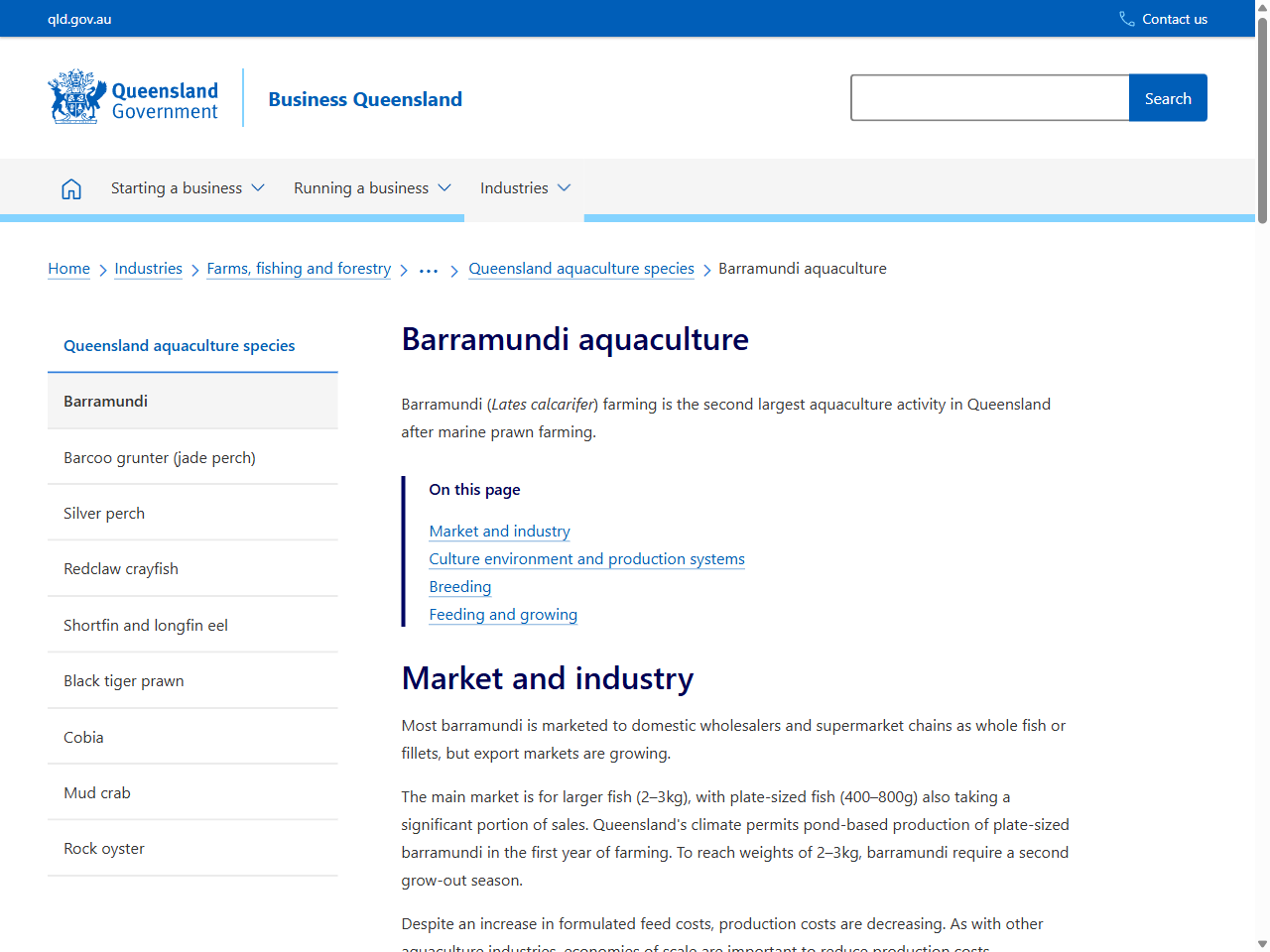Open the Industries navigation dropdown

coord(524,187)
